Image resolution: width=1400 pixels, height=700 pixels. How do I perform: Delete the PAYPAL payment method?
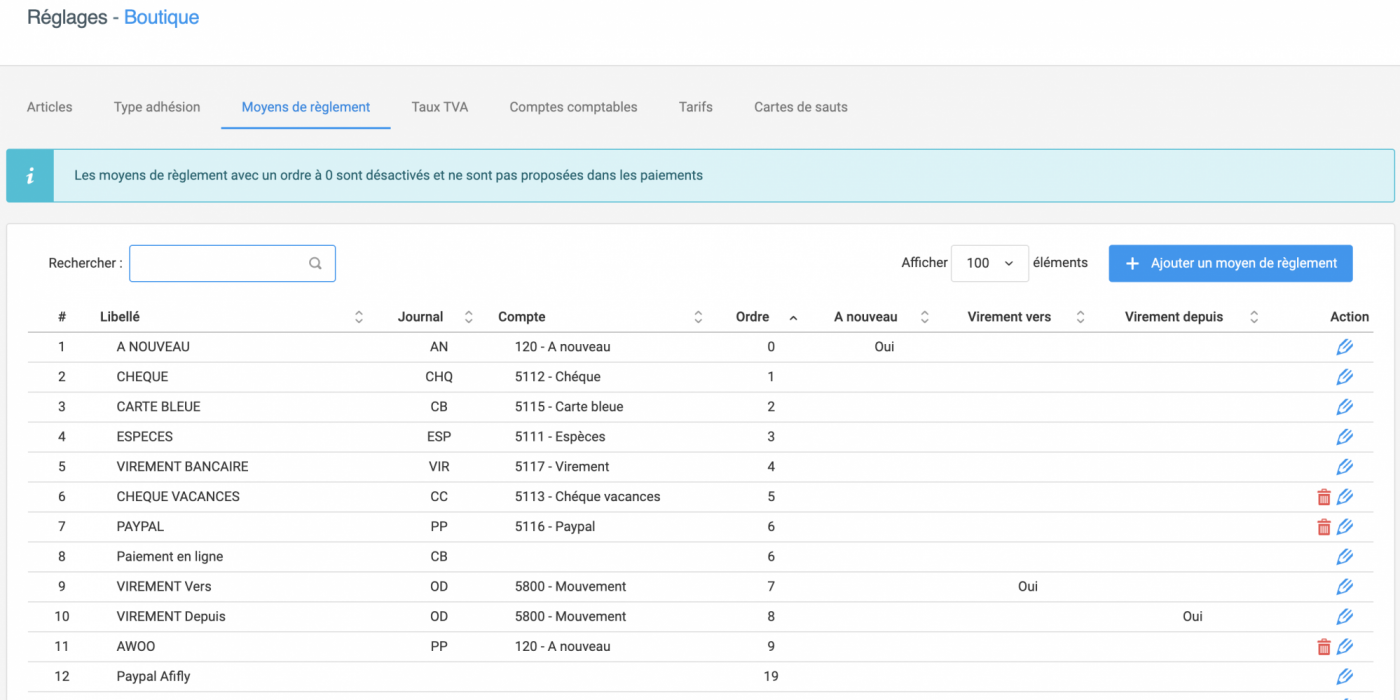pos(1324,527)
